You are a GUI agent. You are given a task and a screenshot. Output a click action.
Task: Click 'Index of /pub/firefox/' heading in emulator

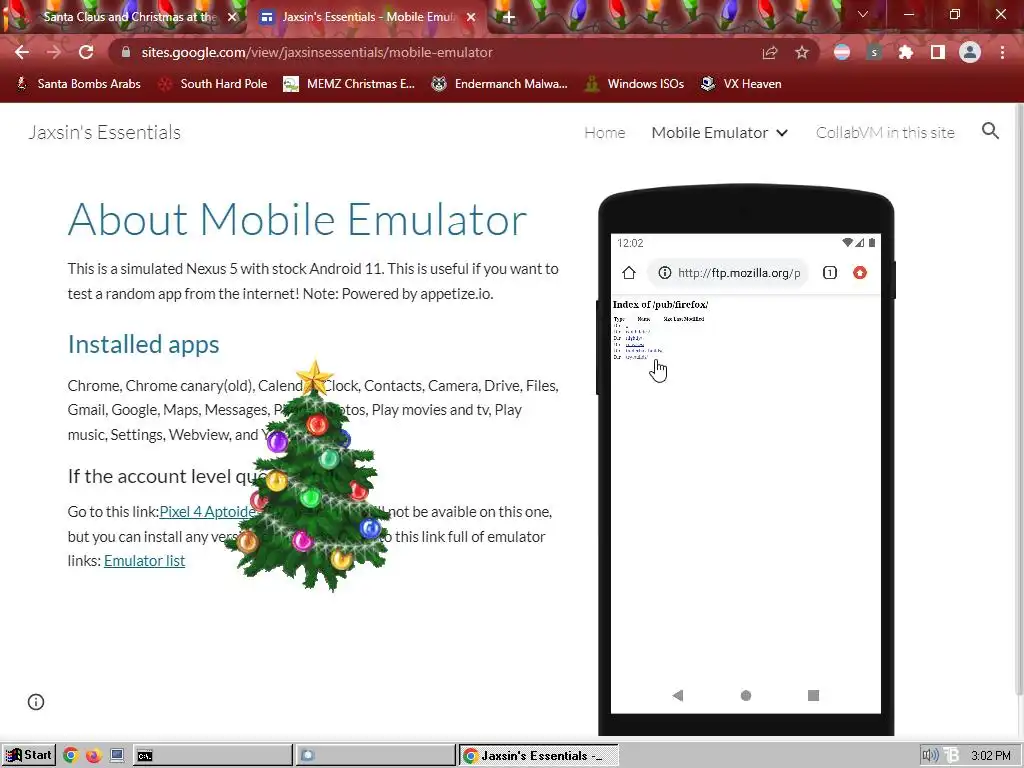click(x=660, y=304)
